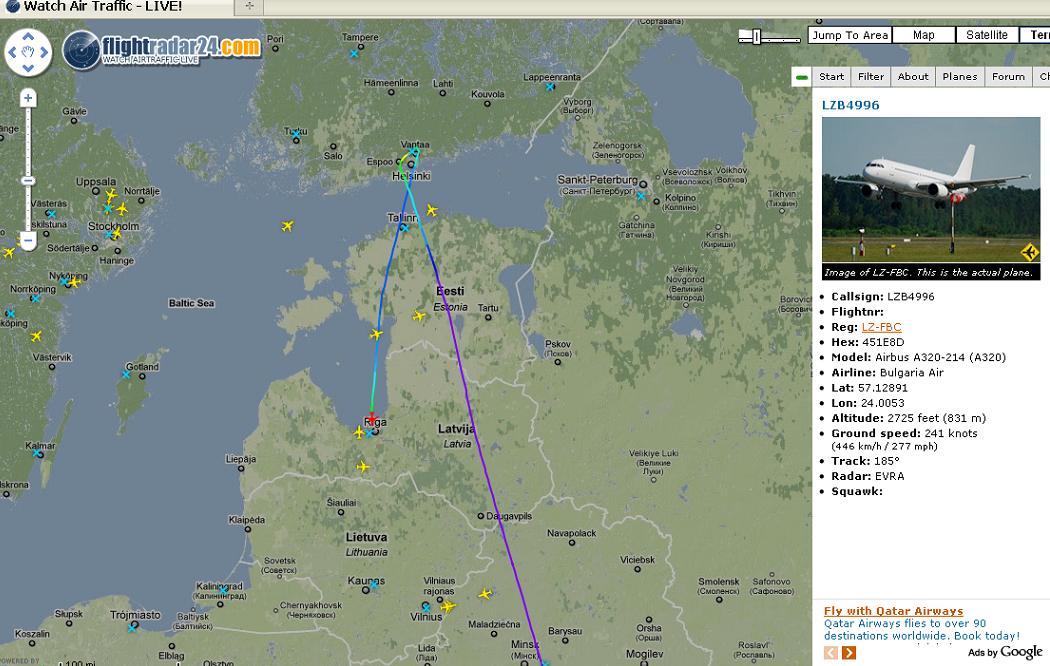Click the blue airport marker at Tampere
This screenshot has width=1050, height=666.
(x=354, y=54)
